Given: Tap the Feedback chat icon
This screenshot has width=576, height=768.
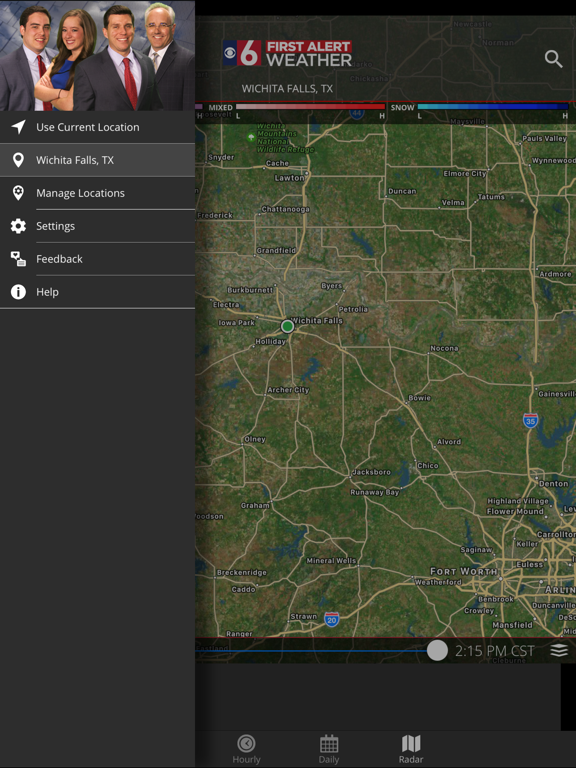Looking at the screenshot, I should tap(18, 259).
